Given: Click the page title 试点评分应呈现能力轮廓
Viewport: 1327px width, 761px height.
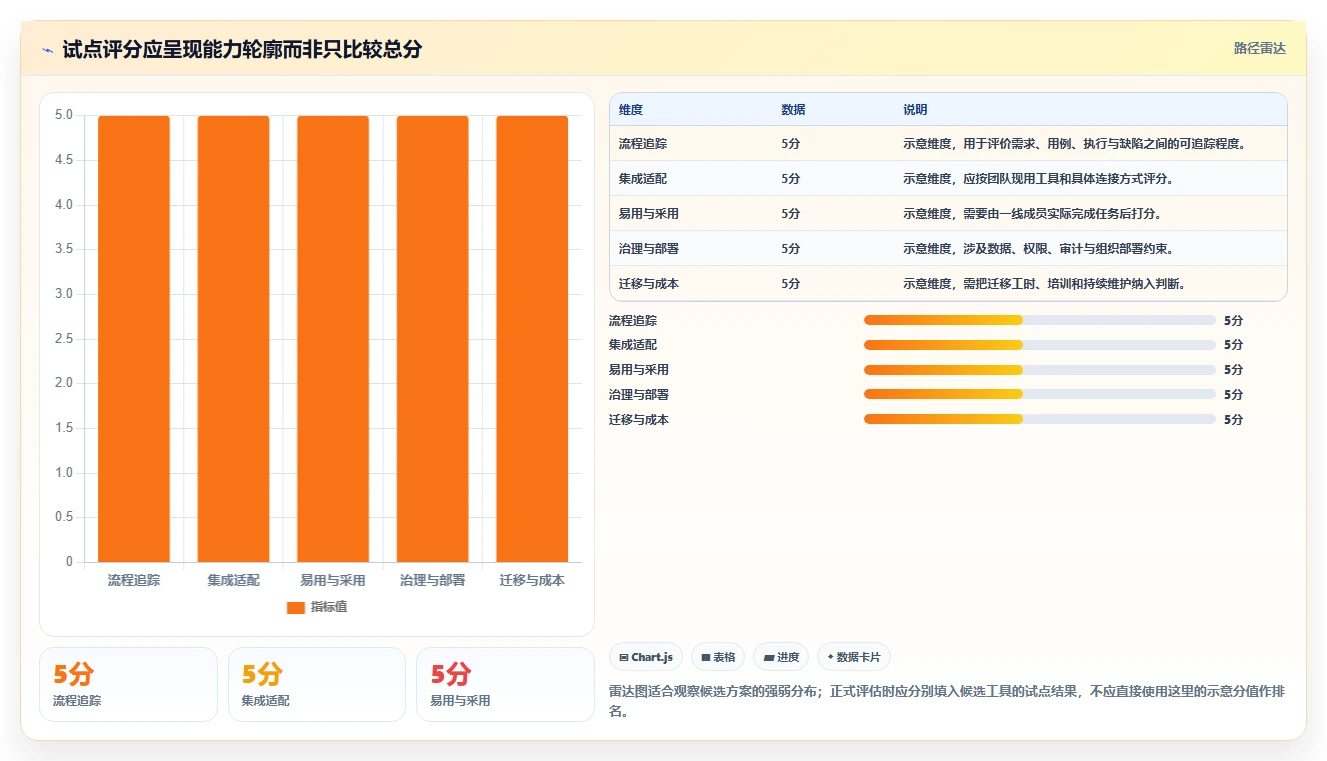Looking at the screenshot, I should 242,49.
